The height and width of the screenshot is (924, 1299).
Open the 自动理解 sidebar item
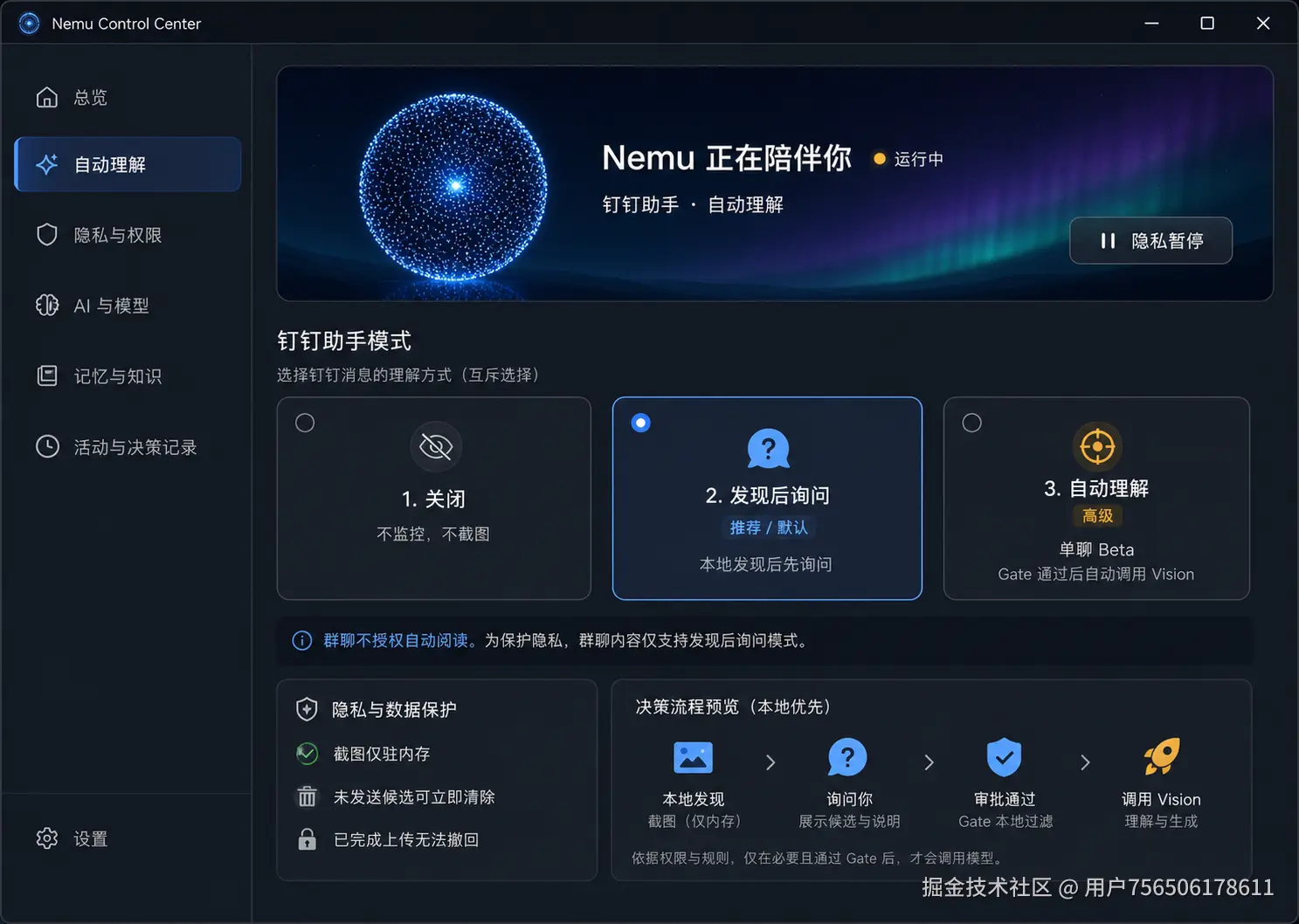[128, 164]
